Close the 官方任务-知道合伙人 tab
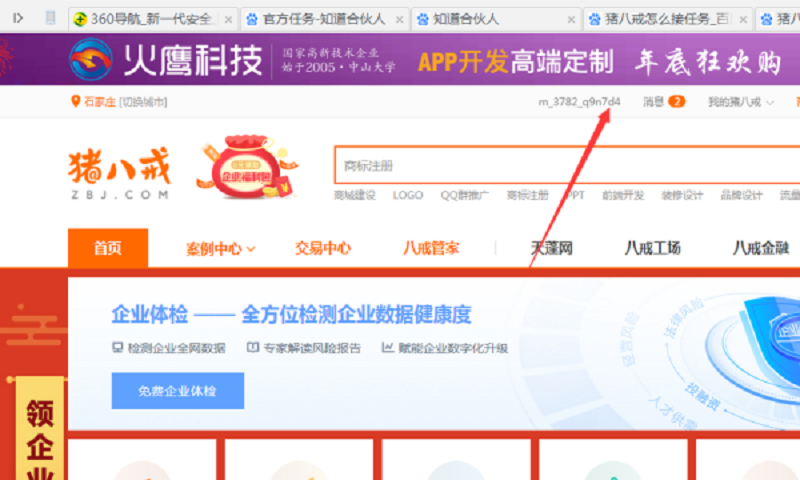This screenshot has height=480, width=800. point(399,20)
